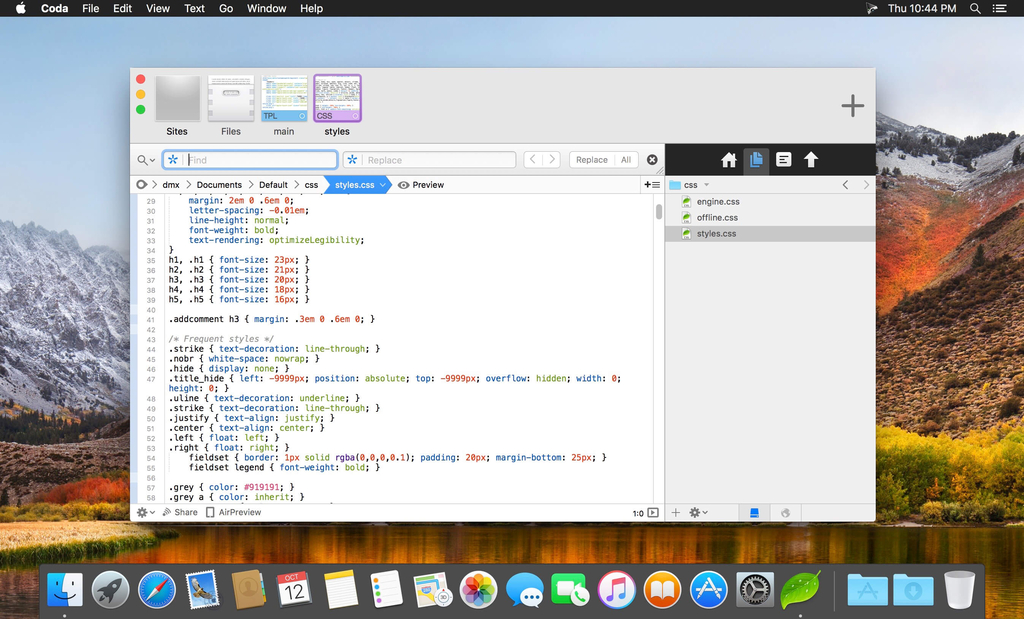Add new file with sidebar plus
Image resolution: width=1024 pixels, height=619 pixels.
point(676,512)
